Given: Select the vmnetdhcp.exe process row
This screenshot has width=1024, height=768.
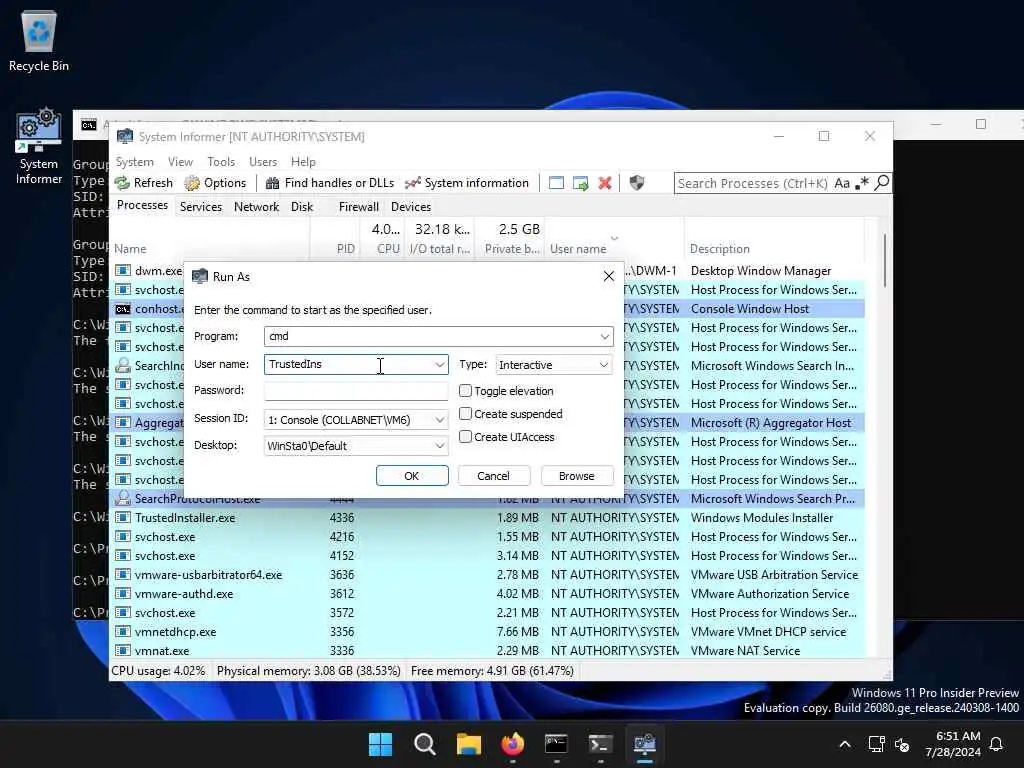Looking at the screenshot, I should click(487, 632).
